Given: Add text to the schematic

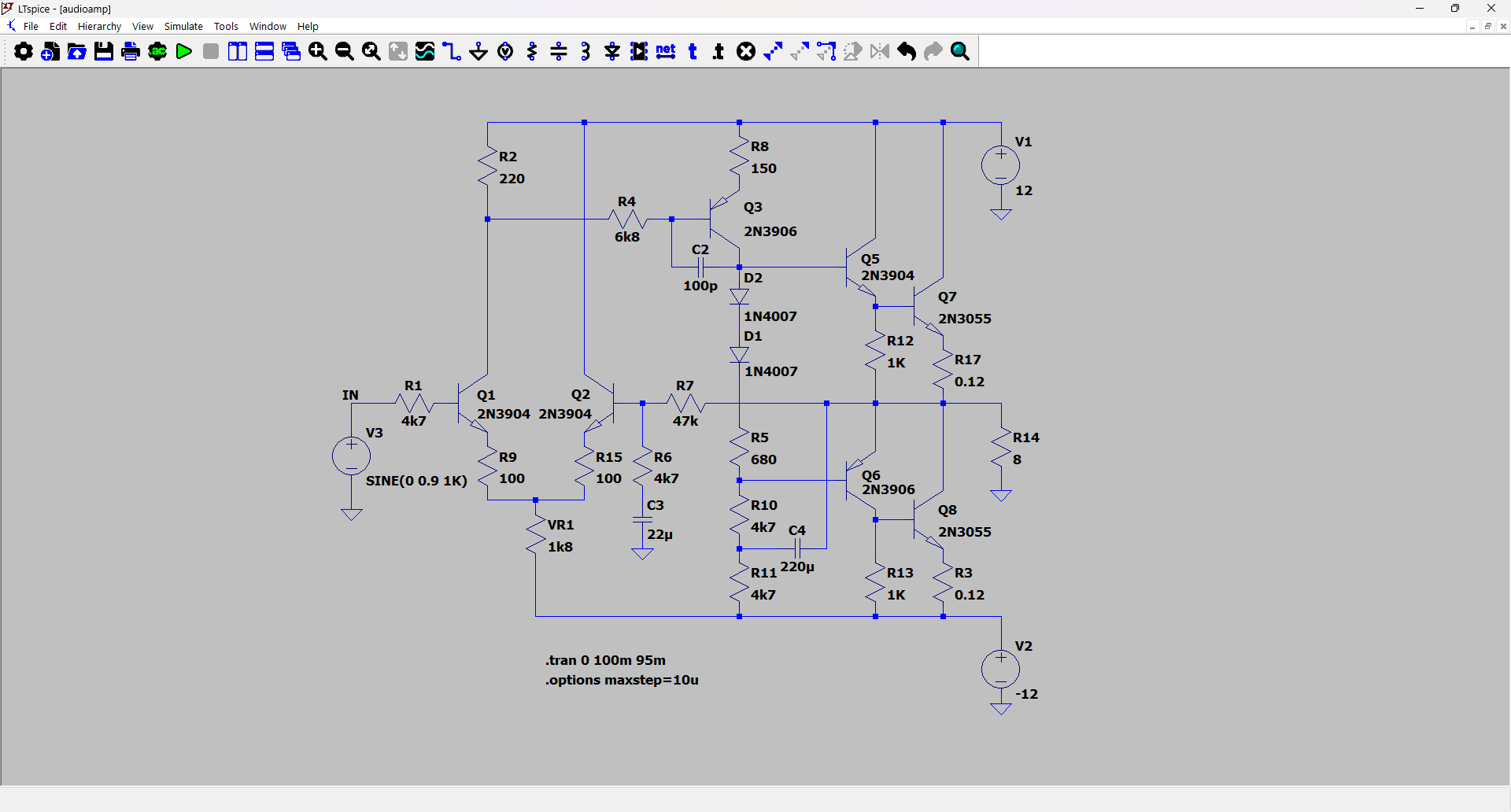Looking at the screenshot, I should point(693,52).
